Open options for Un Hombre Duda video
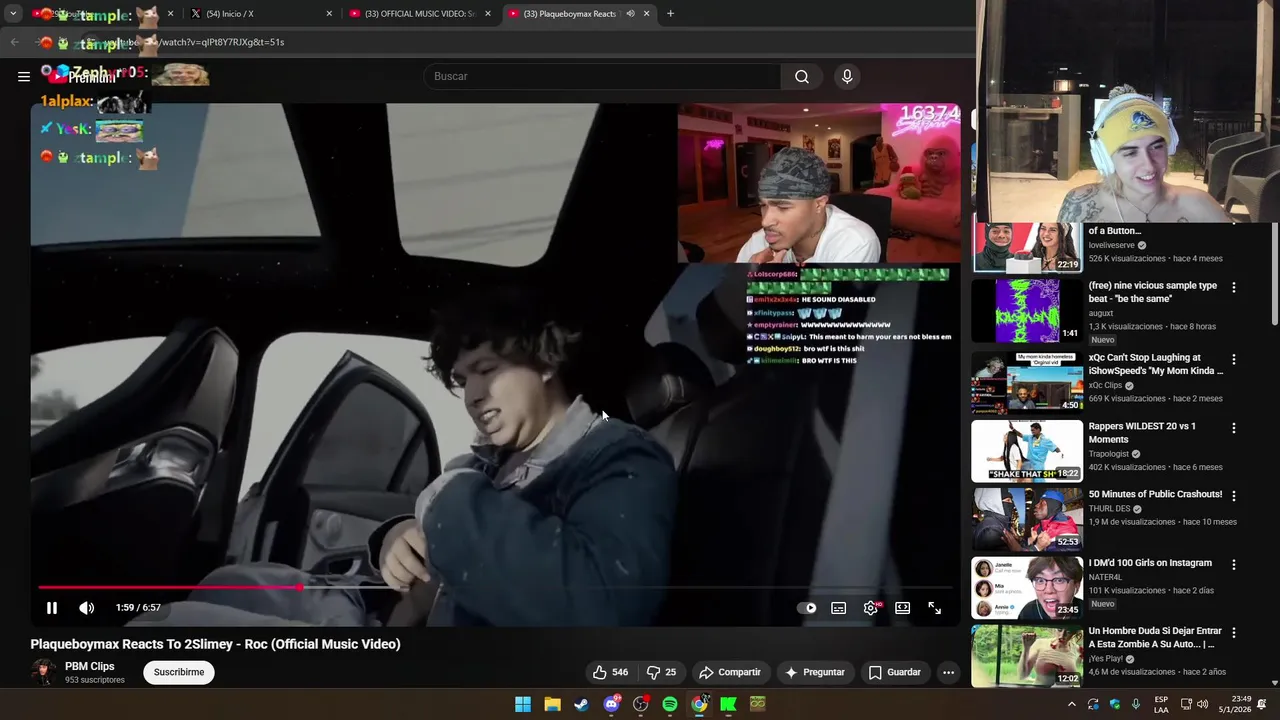 pos(1233,633)
